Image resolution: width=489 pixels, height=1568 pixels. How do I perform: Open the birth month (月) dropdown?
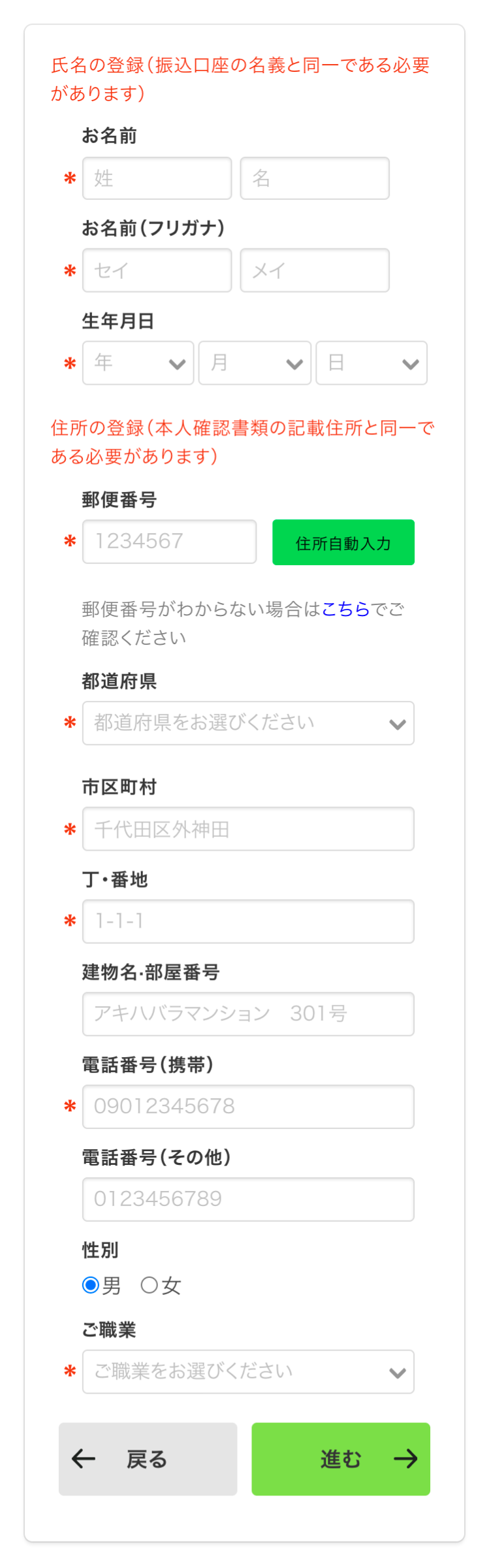coord(255,363)
